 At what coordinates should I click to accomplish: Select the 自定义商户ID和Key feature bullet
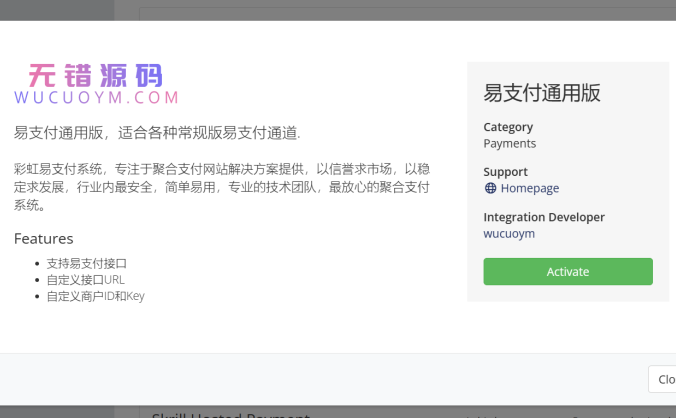(x=96, y=296)
